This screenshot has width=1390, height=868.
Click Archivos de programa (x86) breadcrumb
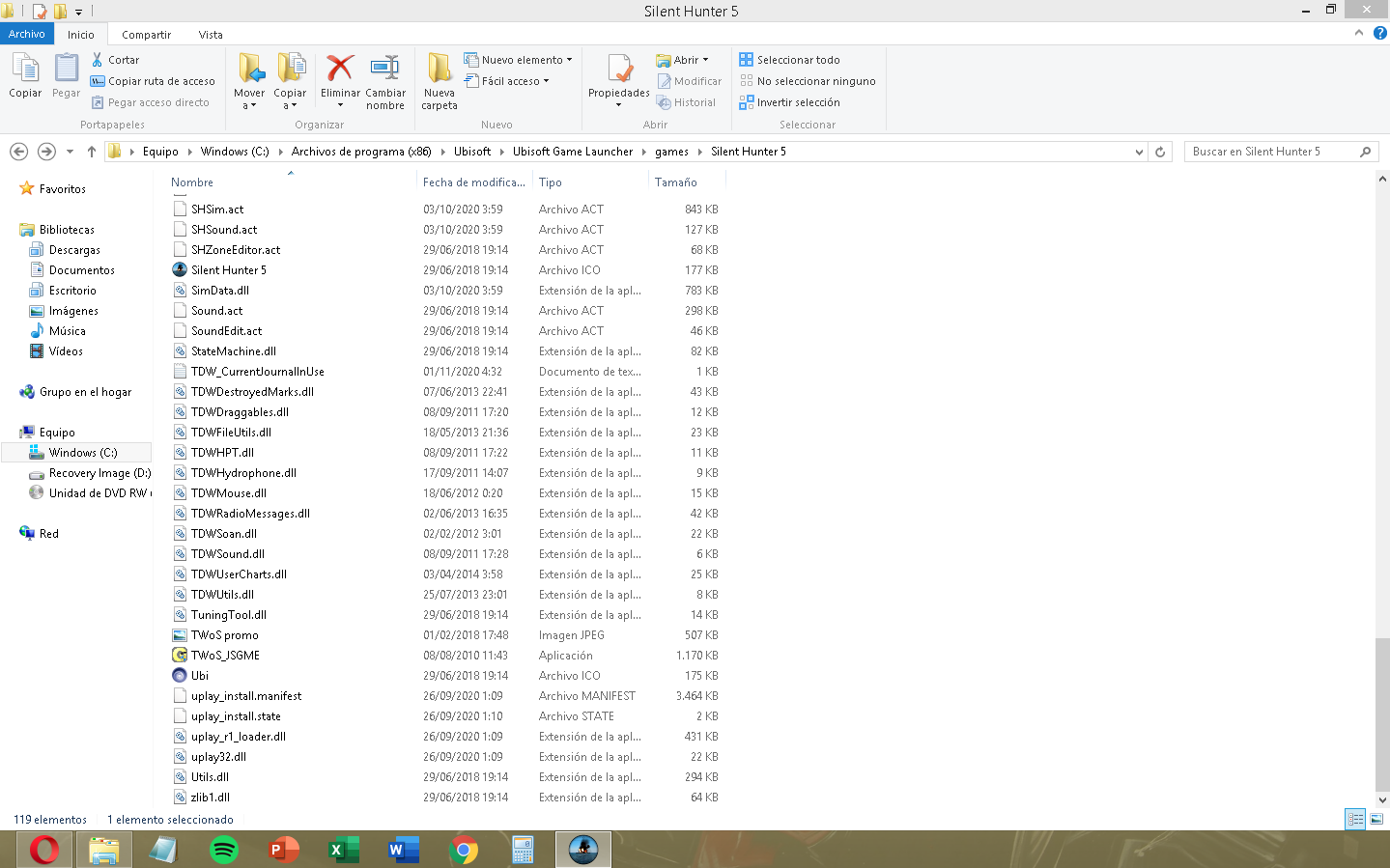tap(361, 152)
